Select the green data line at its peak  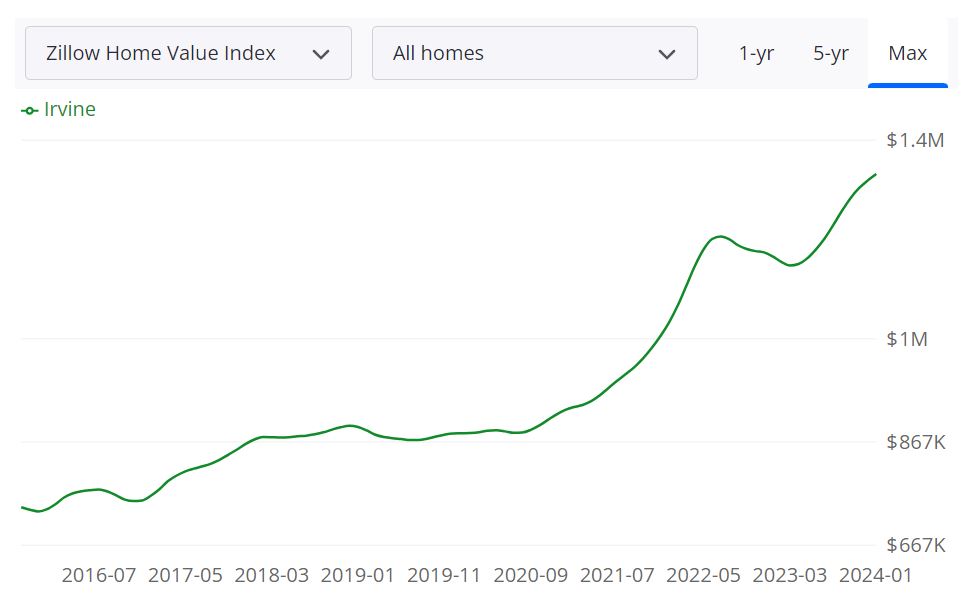click(718, 237)
